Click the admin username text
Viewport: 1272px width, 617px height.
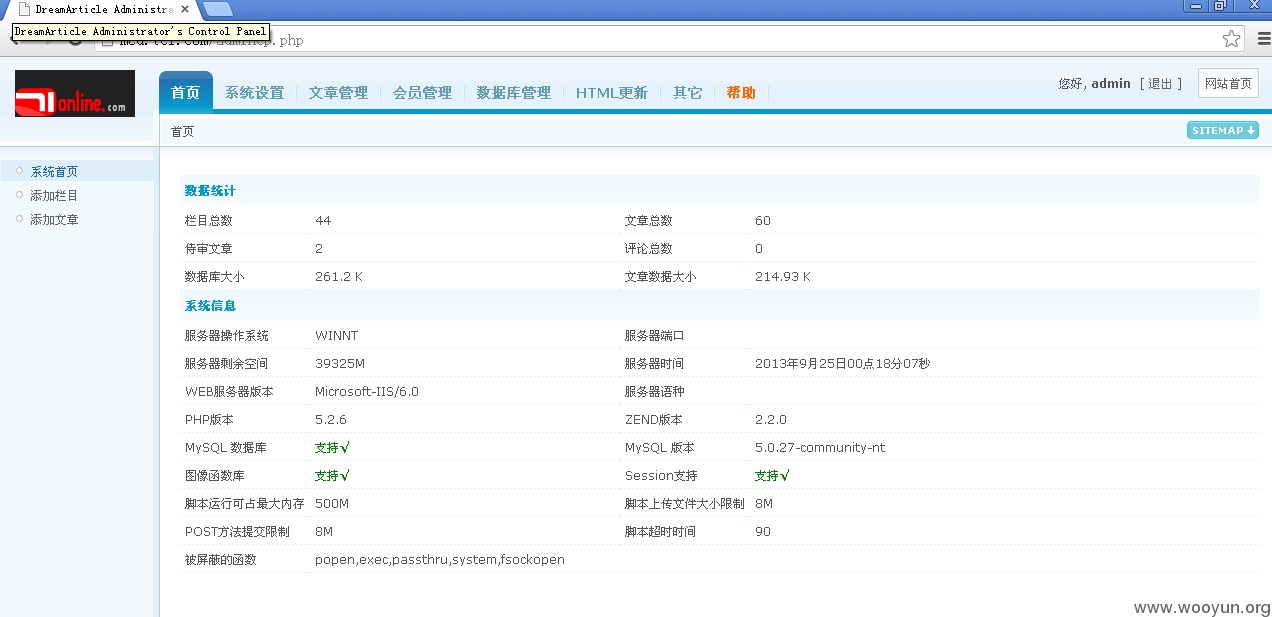click(x=1111, y=84)
